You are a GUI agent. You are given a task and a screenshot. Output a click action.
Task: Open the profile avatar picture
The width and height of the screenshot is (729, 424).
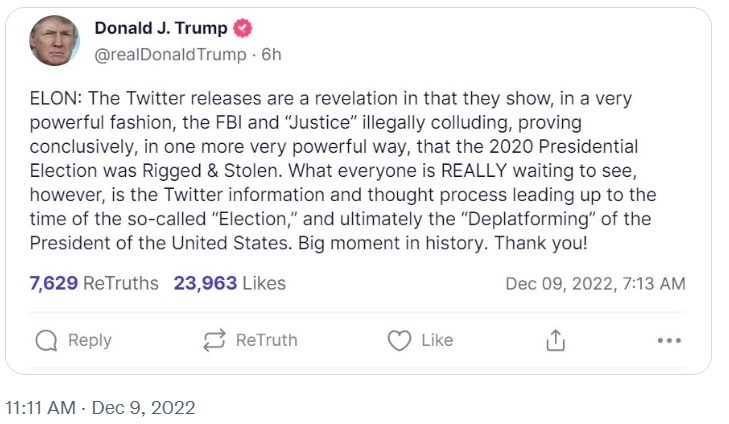54,40
